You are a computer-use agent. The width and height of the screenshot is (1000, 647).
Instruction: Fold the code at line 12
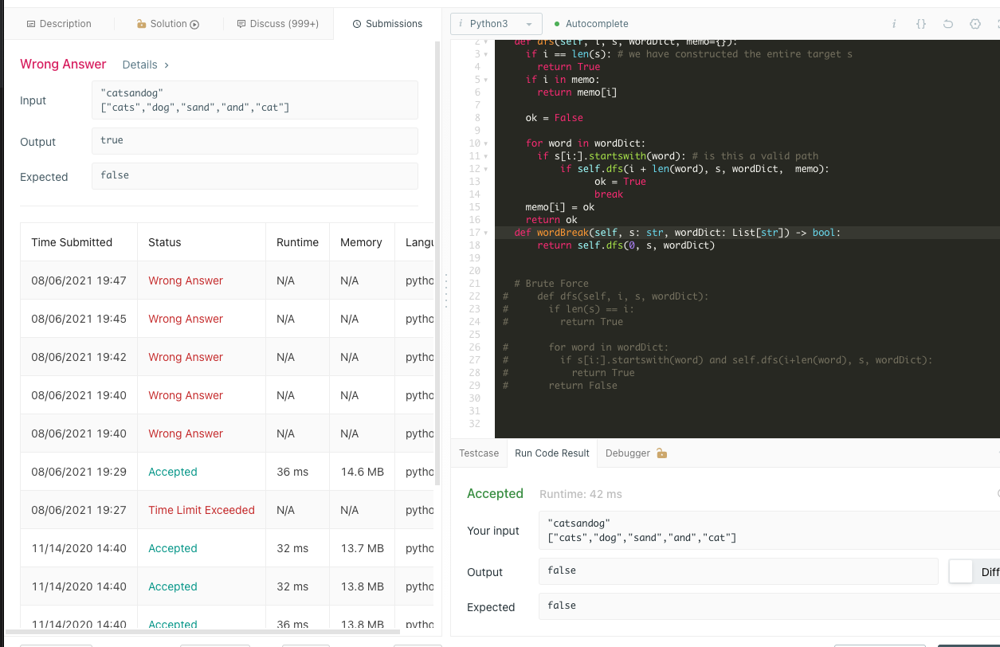pos(486,169)
